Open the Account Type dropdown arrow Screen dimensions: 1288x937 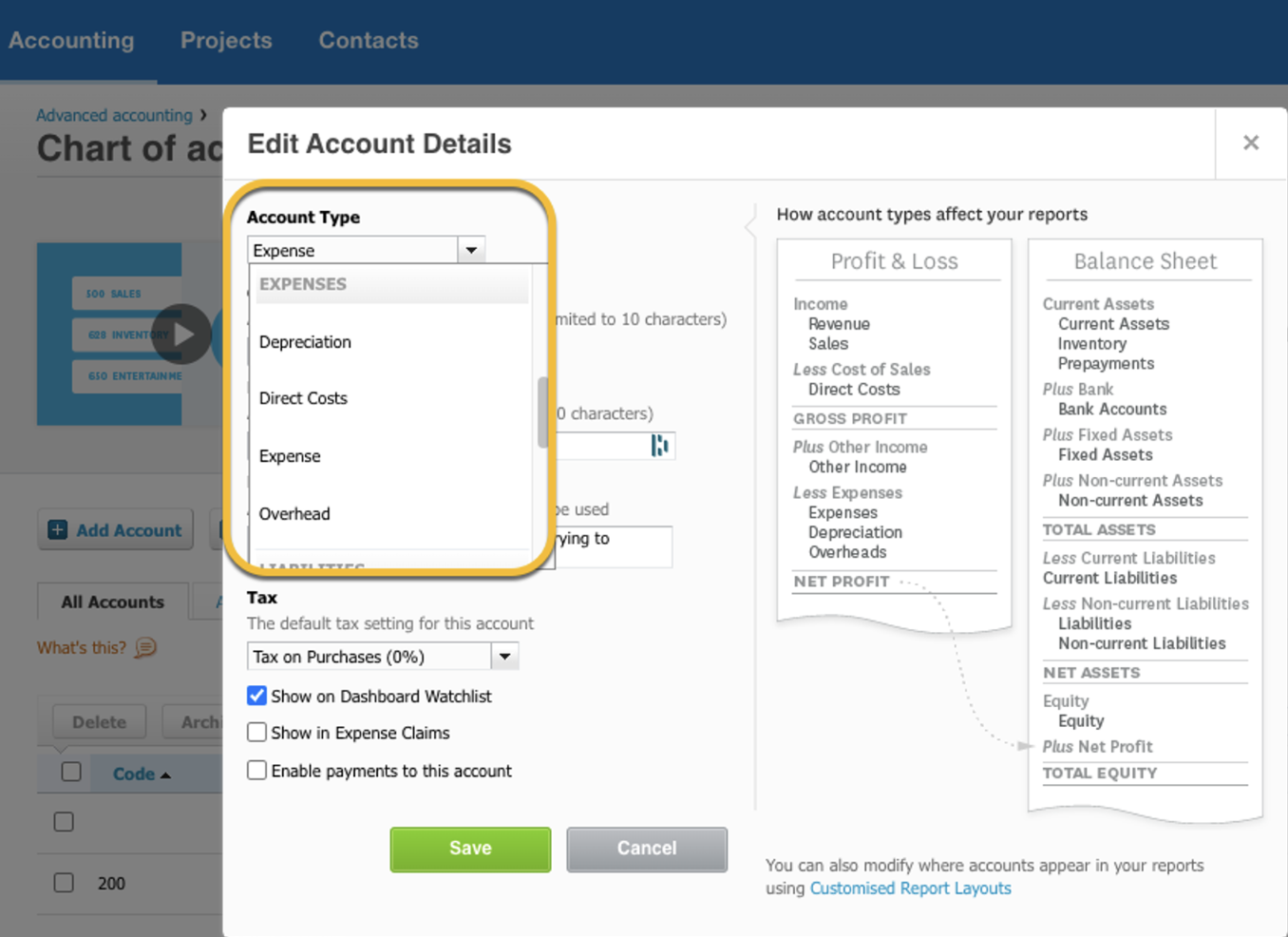coord(471,250)
